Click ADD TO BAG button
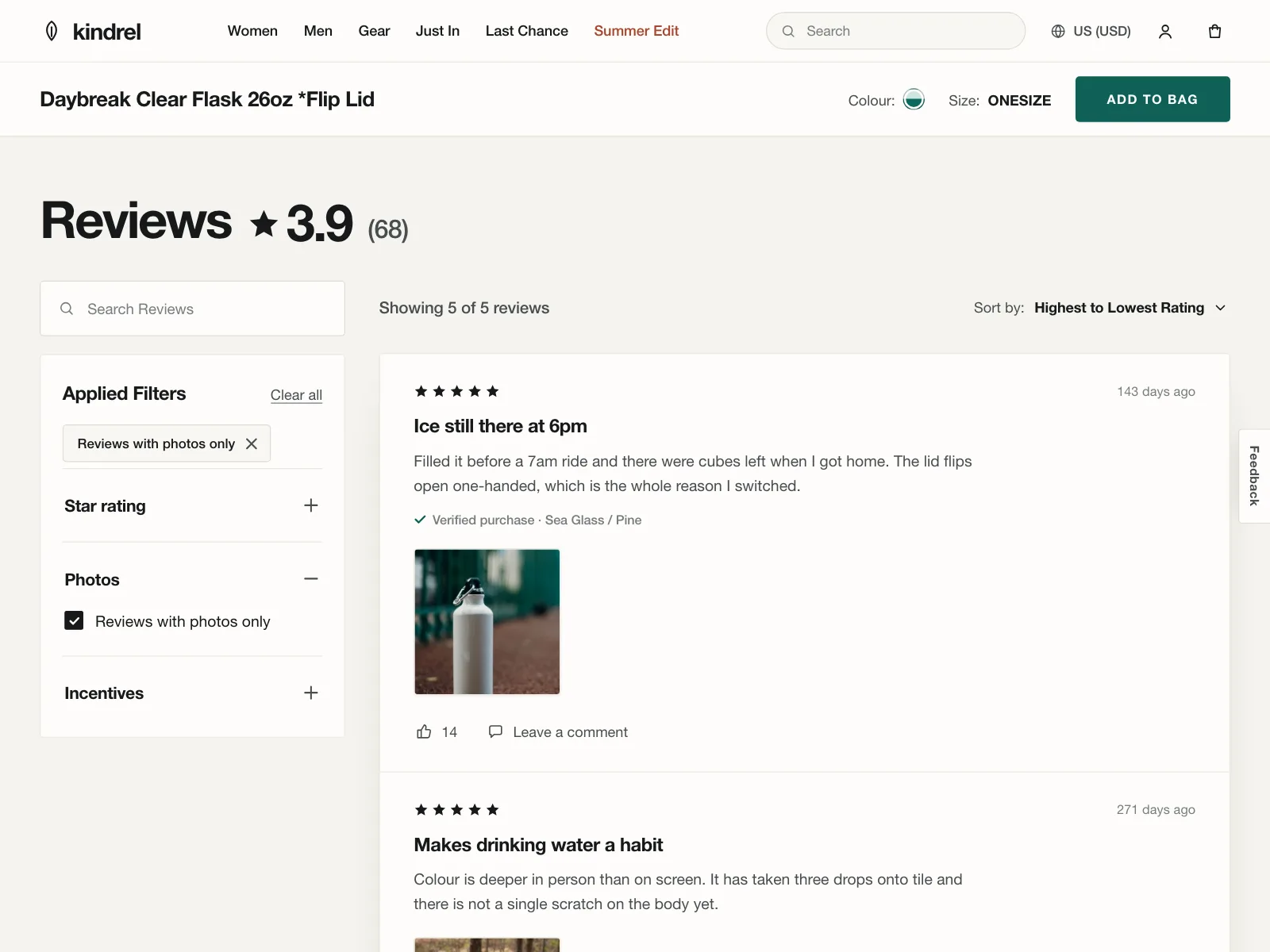This screenshot has height=952, width=1270. click(x=1153, y=99)
